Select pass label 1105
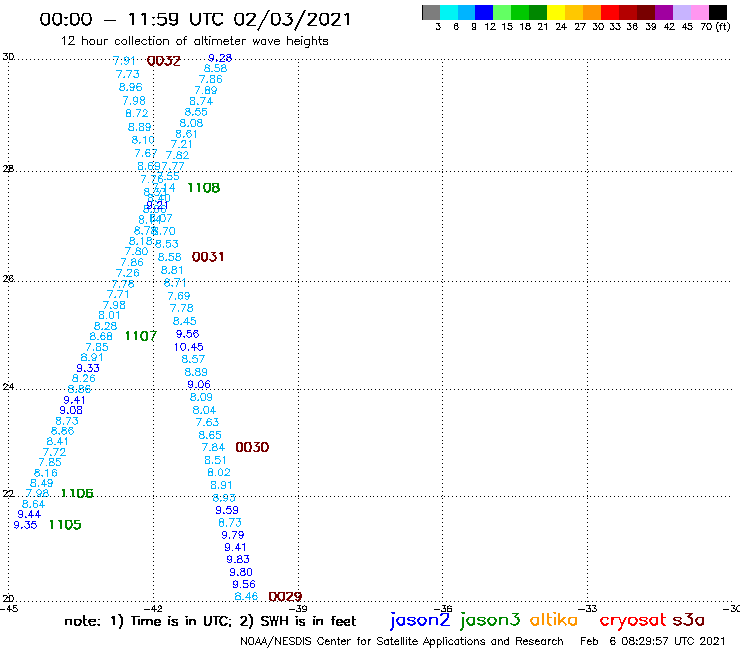This screenshot has height=650, width=740. click(65, 525)
